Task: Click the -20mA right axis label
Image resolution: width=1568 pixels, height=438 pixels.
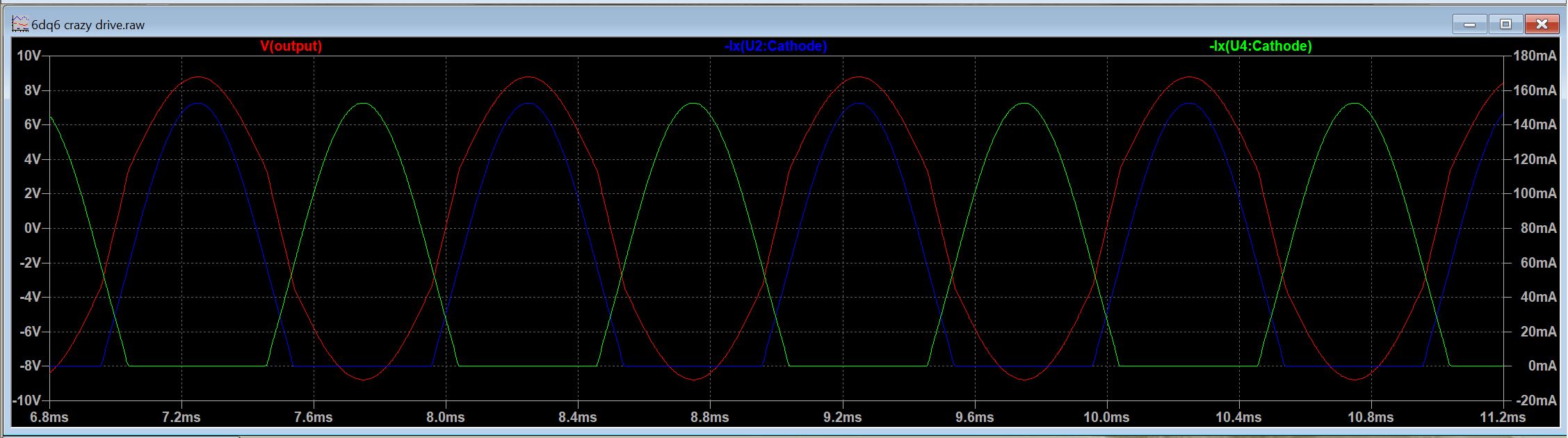Action: [1535, 400]
